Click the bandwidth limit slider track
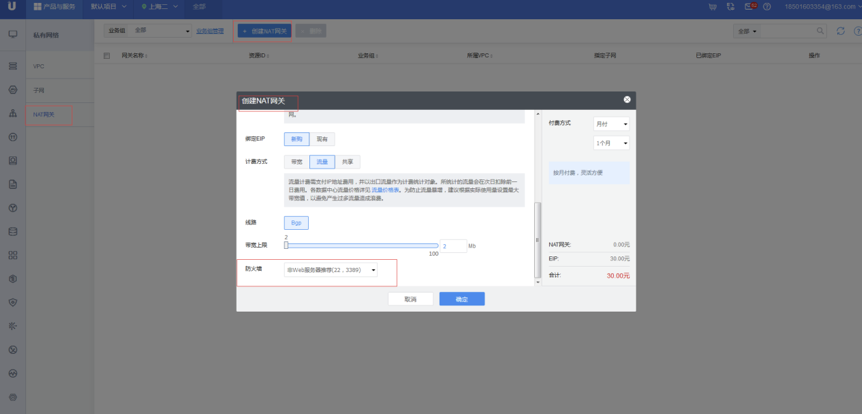862x414 pixels. 362,245
